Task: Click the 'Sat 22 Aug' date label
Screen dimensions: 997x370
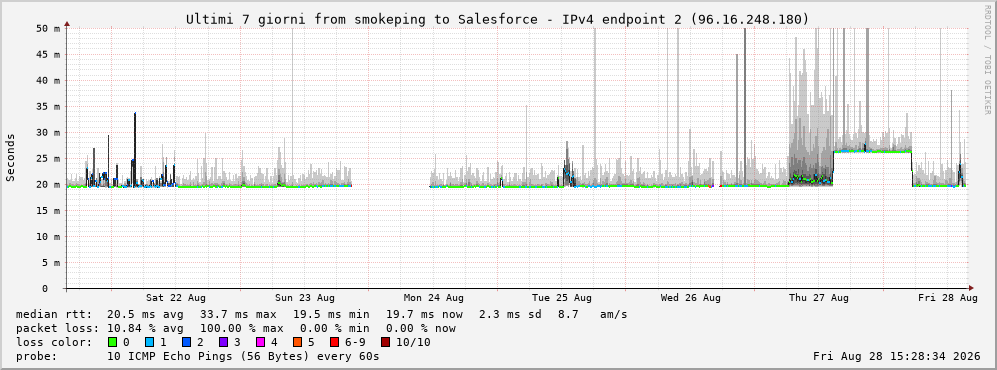Action: coord(175,298)
